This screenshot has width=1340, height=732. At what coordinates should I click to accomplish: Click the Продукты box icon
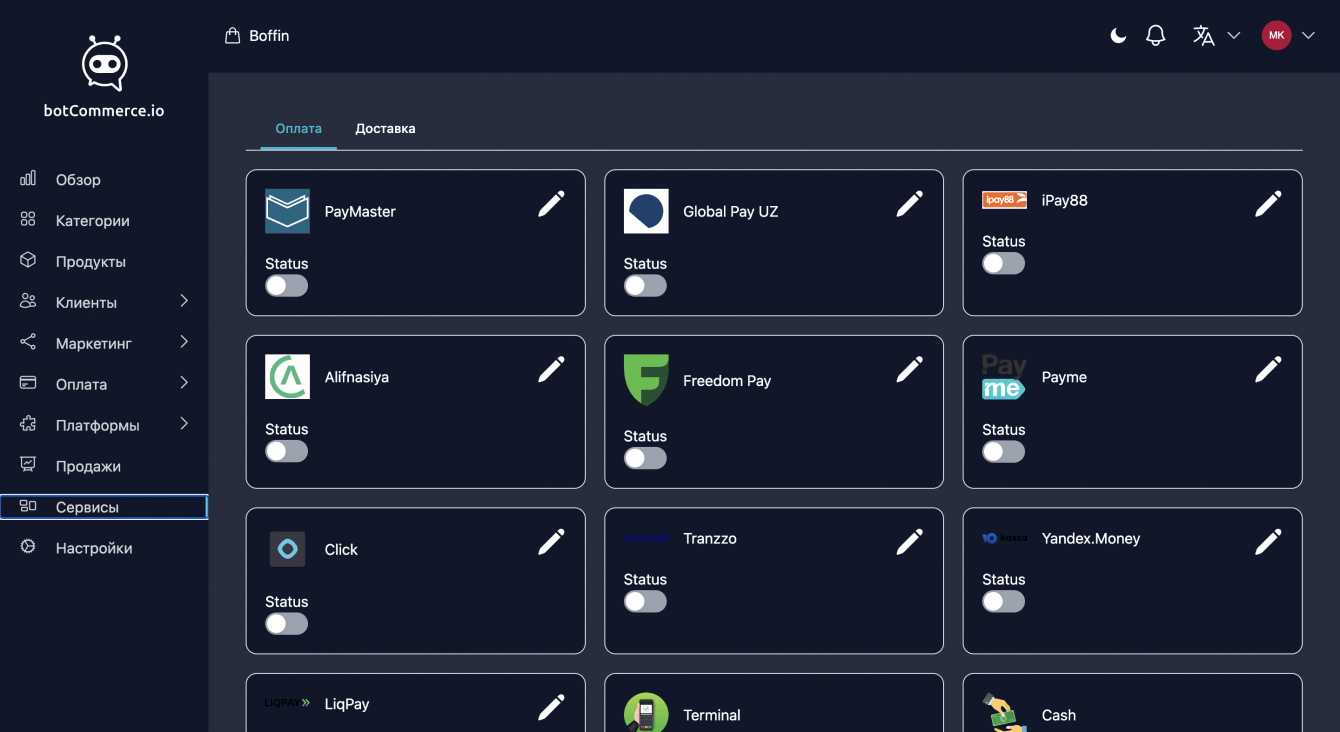click(x=28, y=261)
